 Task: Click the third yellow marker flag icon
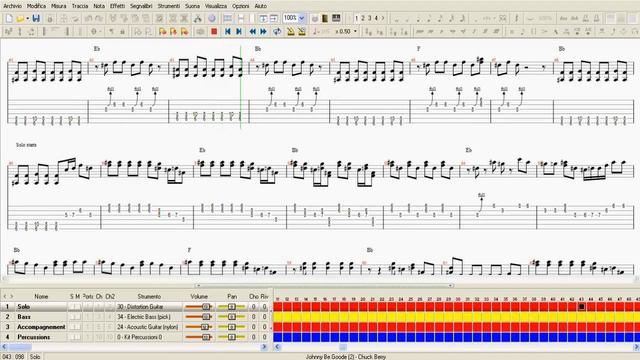coord(184,31)
